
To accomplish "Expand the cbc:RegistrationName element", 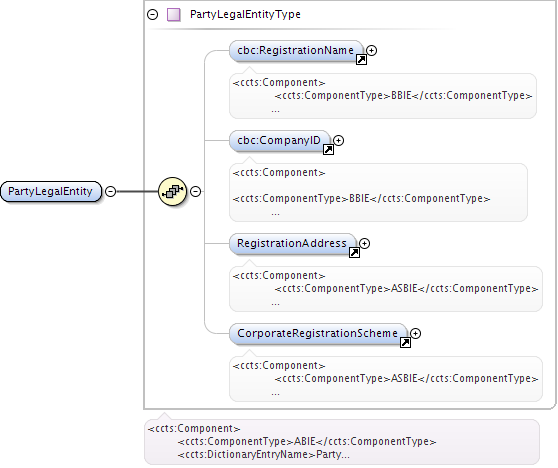I will 372,51.
